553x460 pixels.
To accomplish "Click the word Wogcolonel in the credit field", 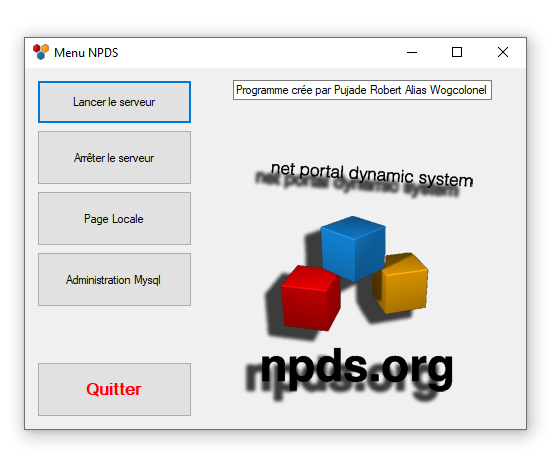I will [458, 90].
